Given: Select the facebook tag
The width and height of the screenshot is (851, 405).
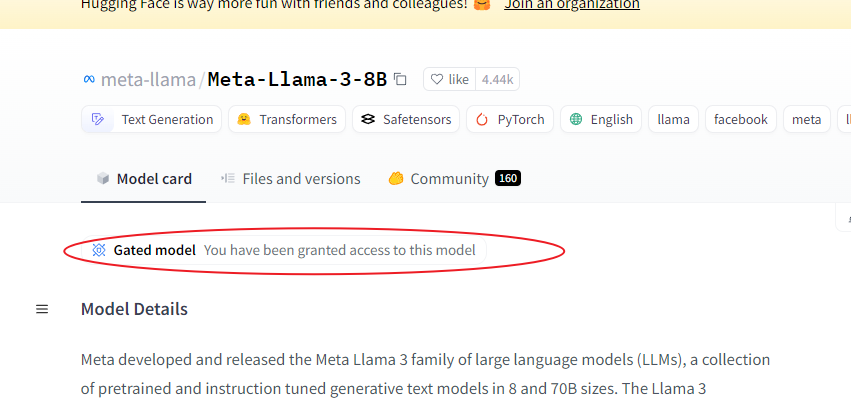Looking at the screenshot, I should click(x=741, y=119).
